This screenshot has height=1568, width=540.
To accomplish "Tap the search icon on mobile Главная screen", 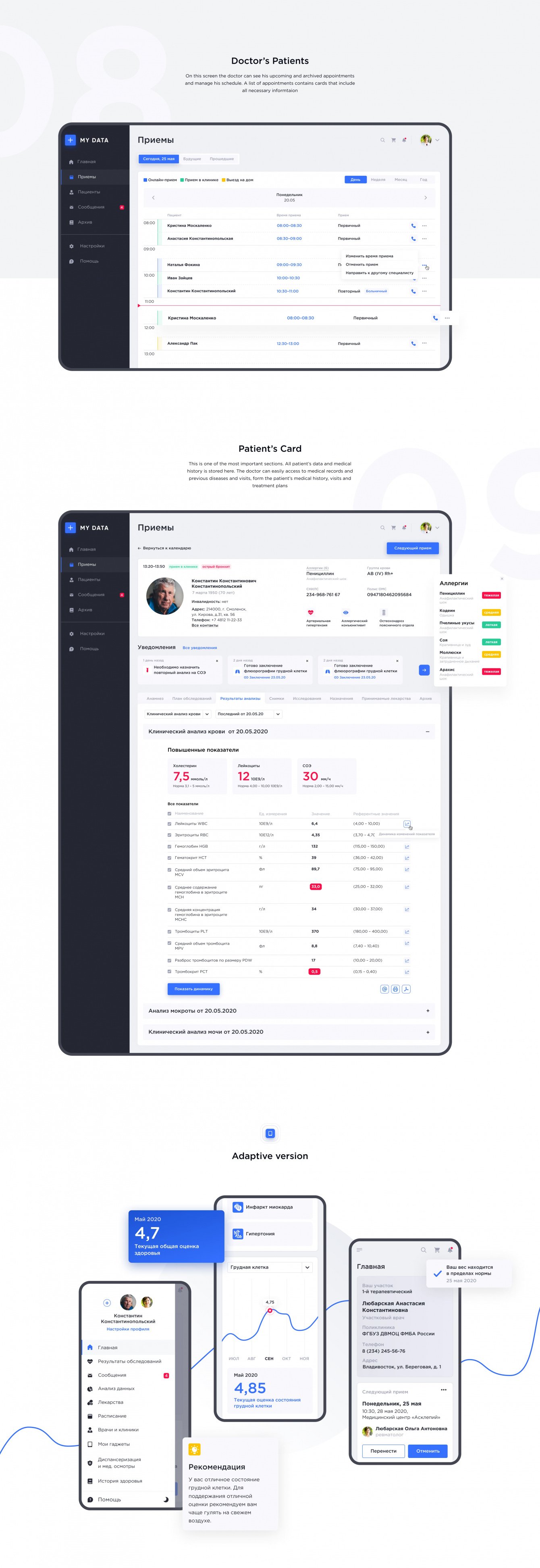I will tap(423, 1250).
